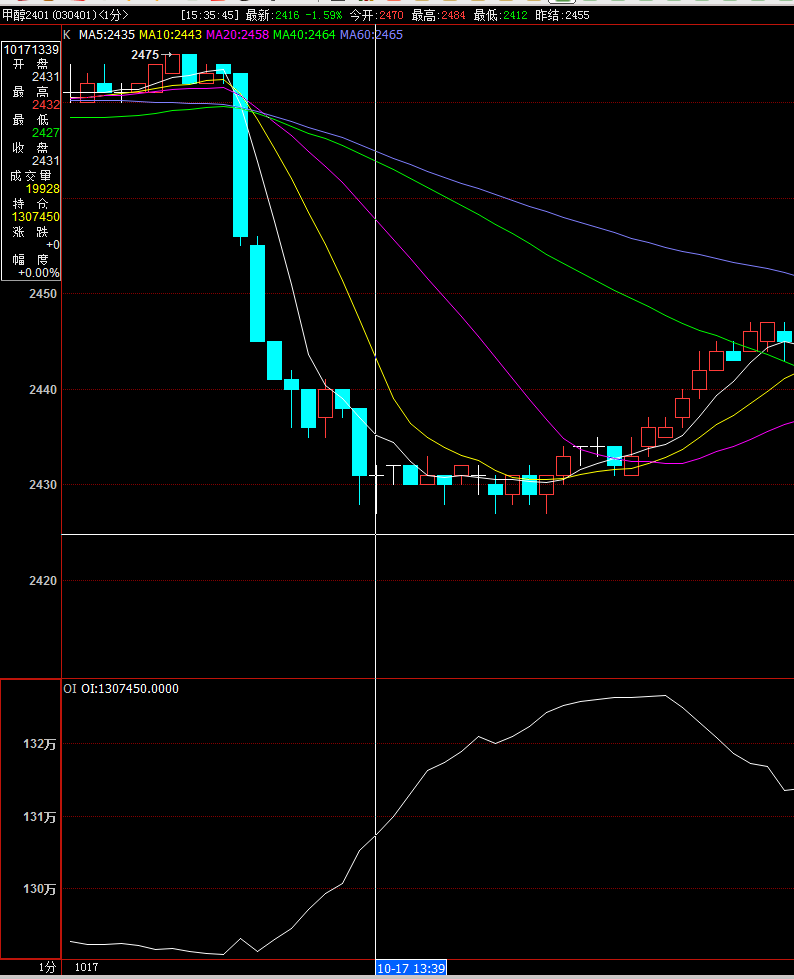
Task: Click the 2440 price axis label
Action: (x=42, y=390)
